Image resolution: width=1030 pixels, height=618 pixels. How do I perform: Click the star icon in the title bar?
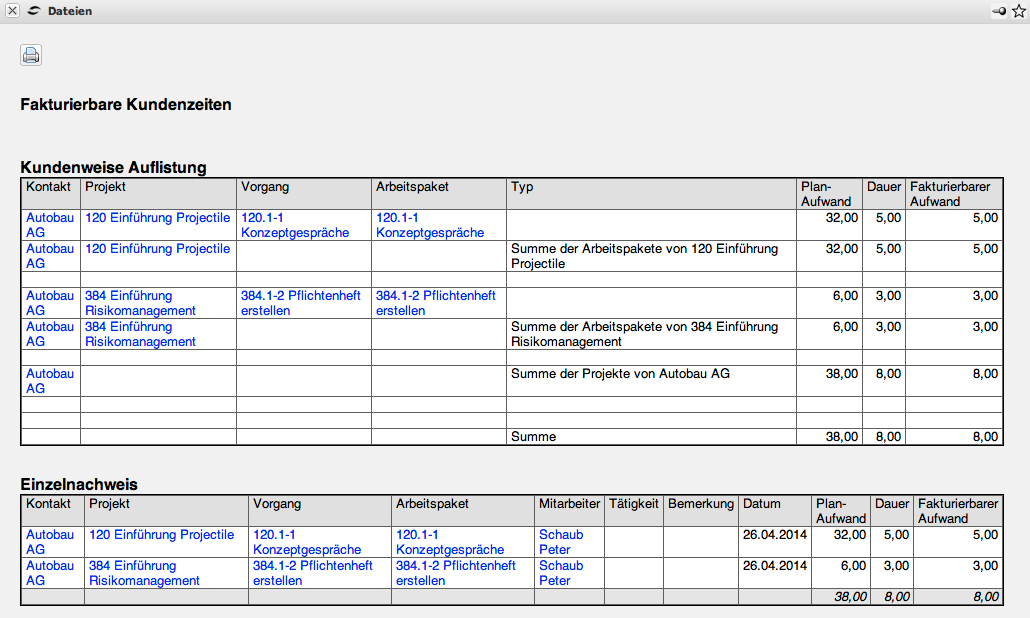pyautogui.click(x=1018, y=10)
